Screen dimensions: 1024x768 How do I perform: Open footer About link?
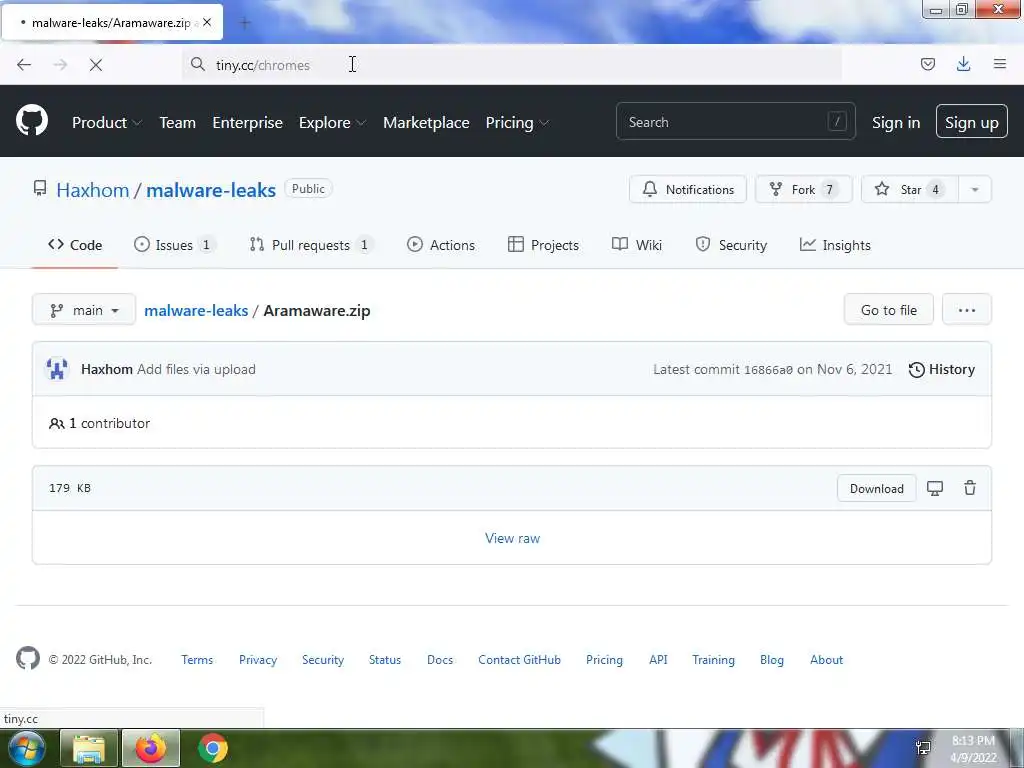pos(827,660)
